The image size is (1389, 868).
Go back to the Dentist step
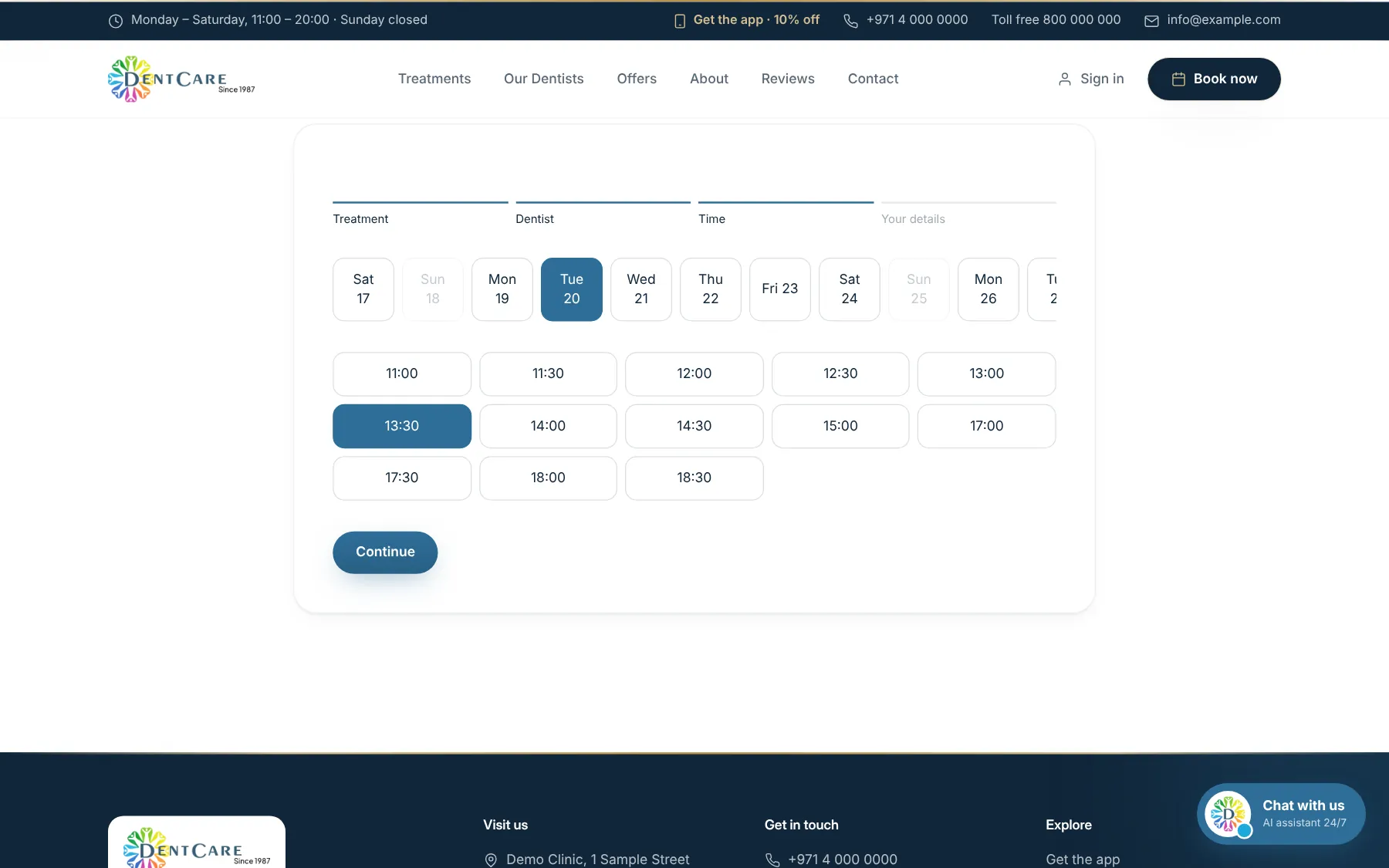click(603, 214)
